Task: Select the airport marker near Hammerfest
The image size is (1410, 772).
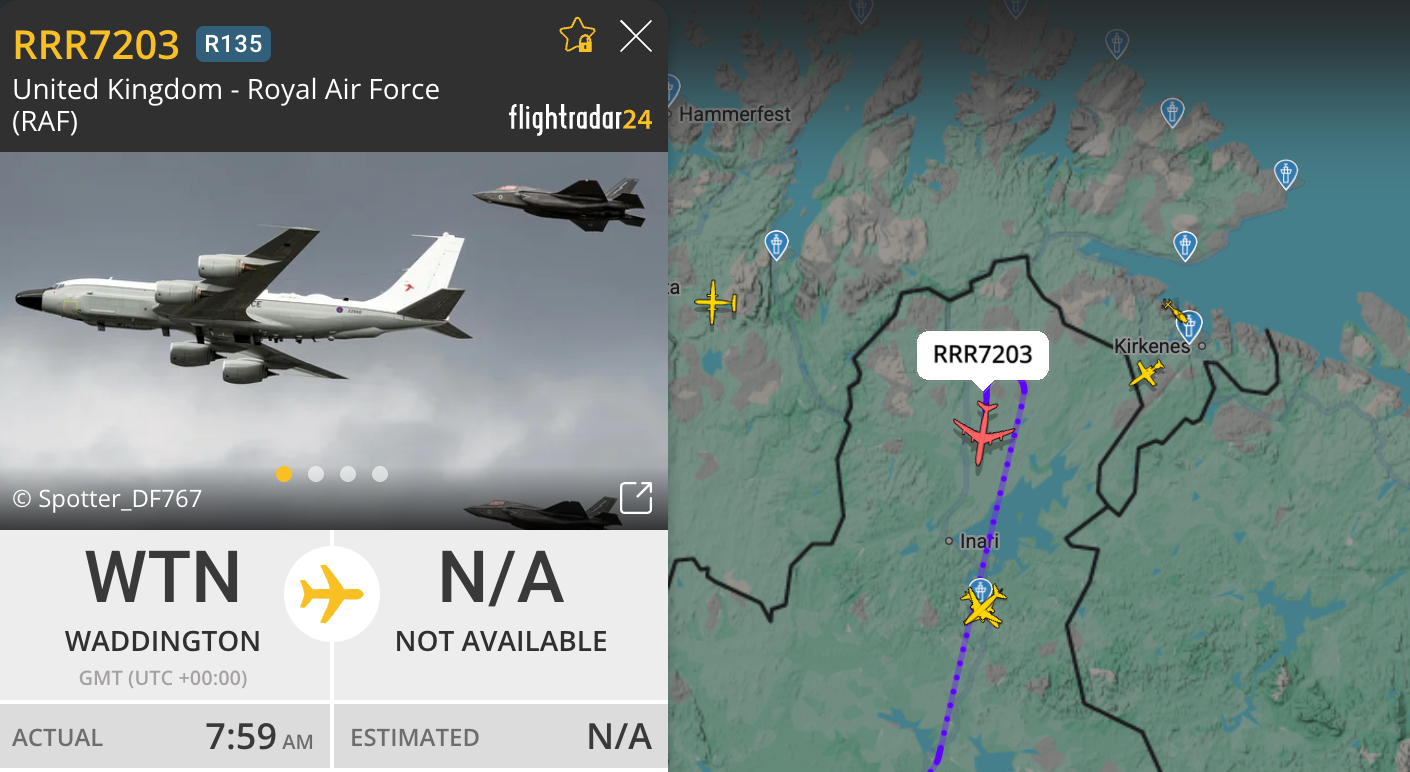Action: coord(776,244)
